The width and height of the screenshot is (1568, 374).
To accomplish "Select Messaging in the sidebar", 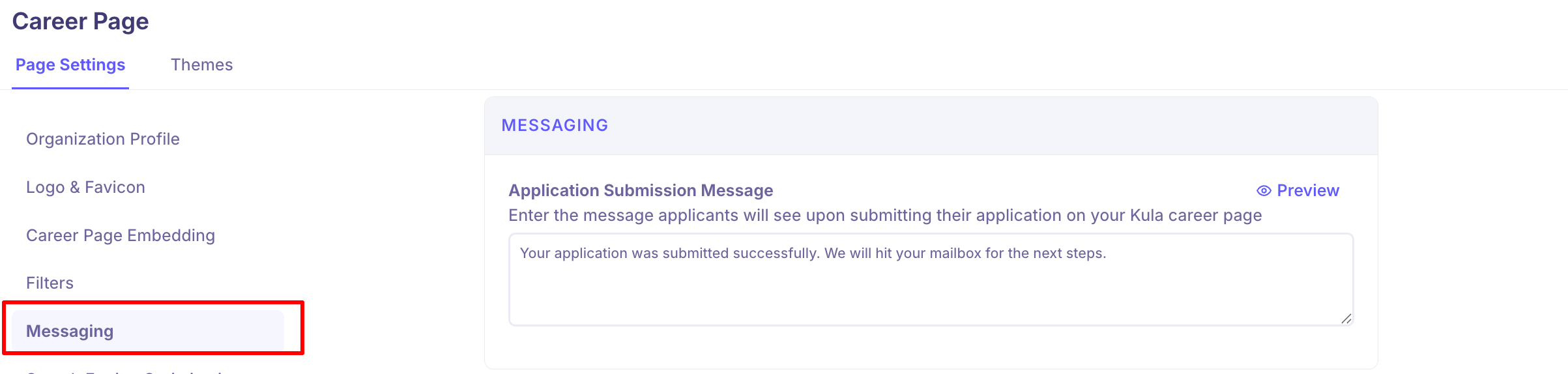I will coord(70,332).
